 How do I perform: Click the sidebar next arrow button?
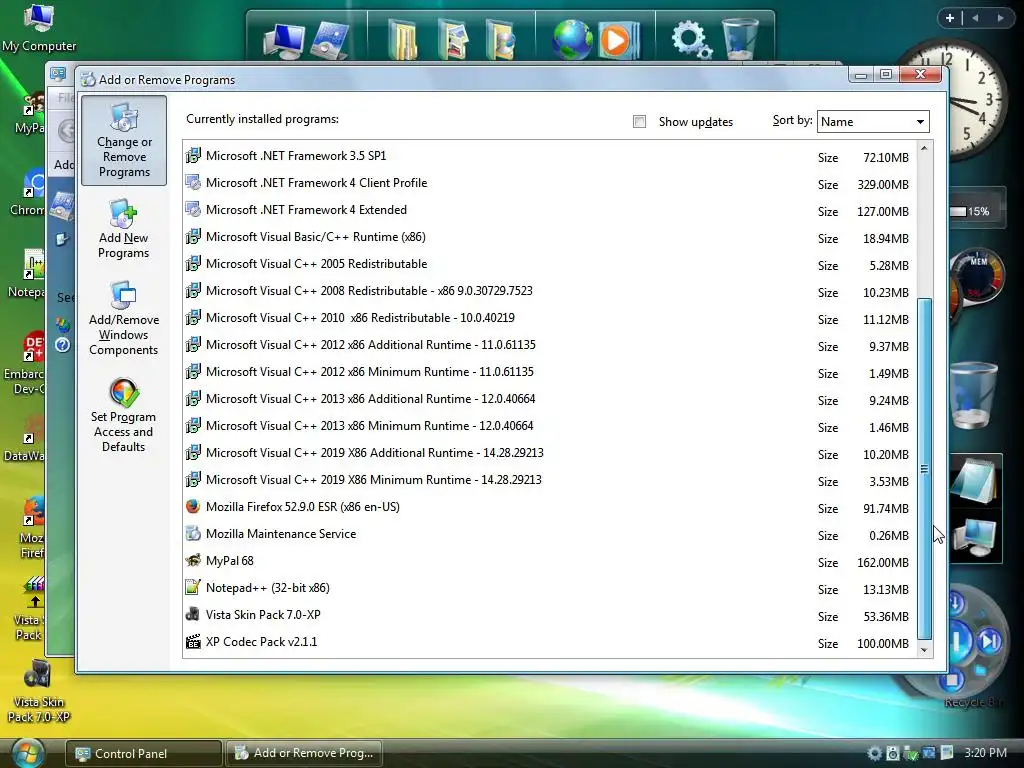pyautogui.click(x=1000, y=18)
